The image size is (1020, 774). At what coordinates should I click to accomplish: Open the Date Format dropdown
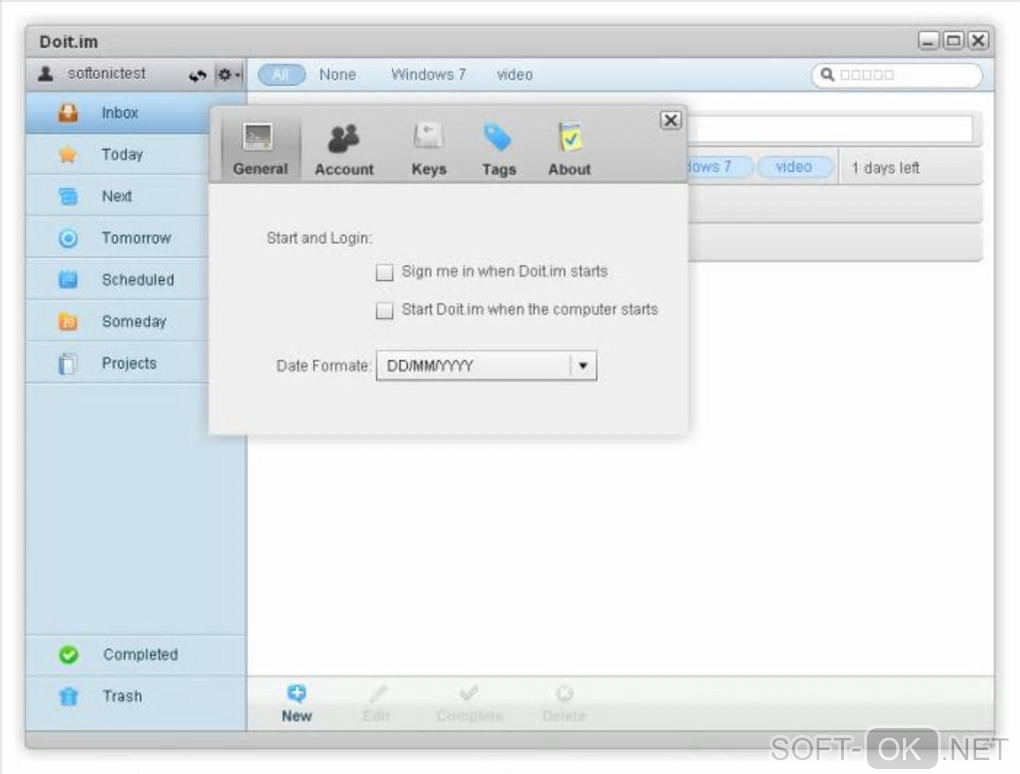[486, 366]
